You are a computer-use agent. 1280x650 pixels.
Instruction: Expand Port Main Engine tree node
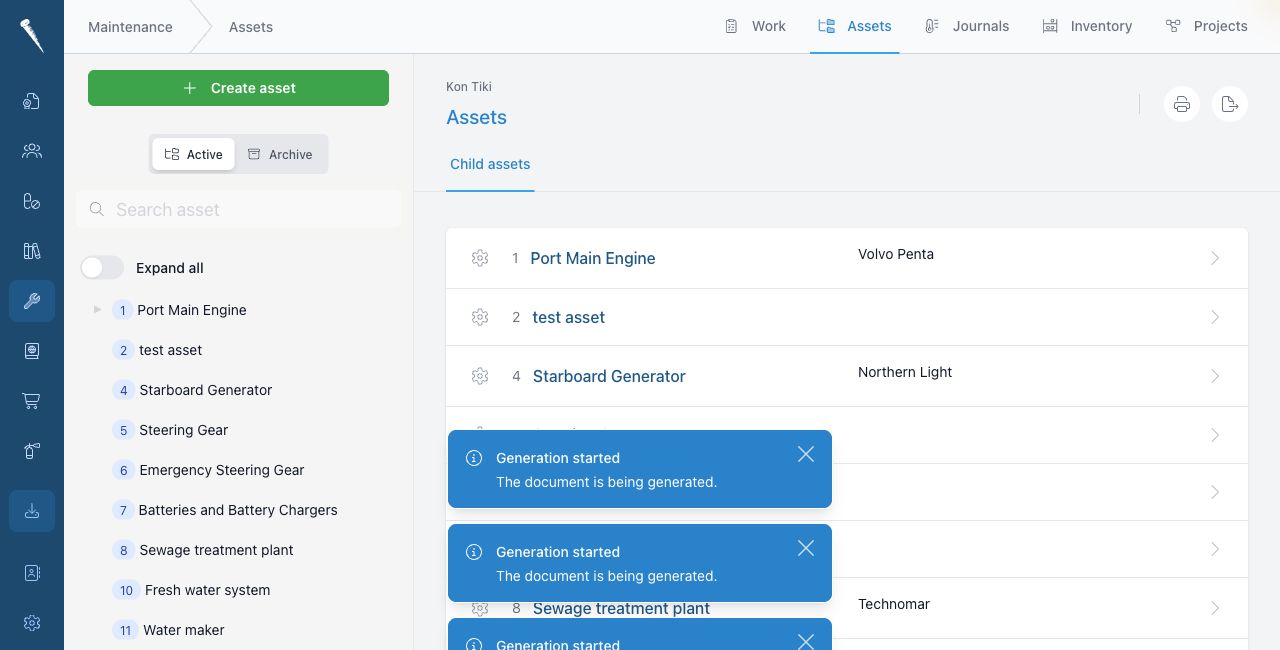97,310
